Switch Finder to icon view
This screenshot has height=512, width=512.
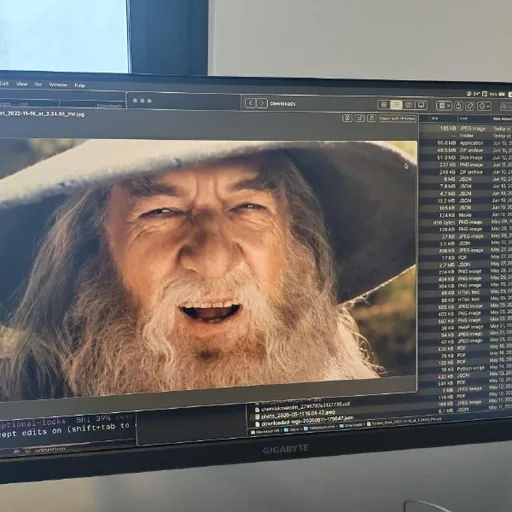(384, 105)
